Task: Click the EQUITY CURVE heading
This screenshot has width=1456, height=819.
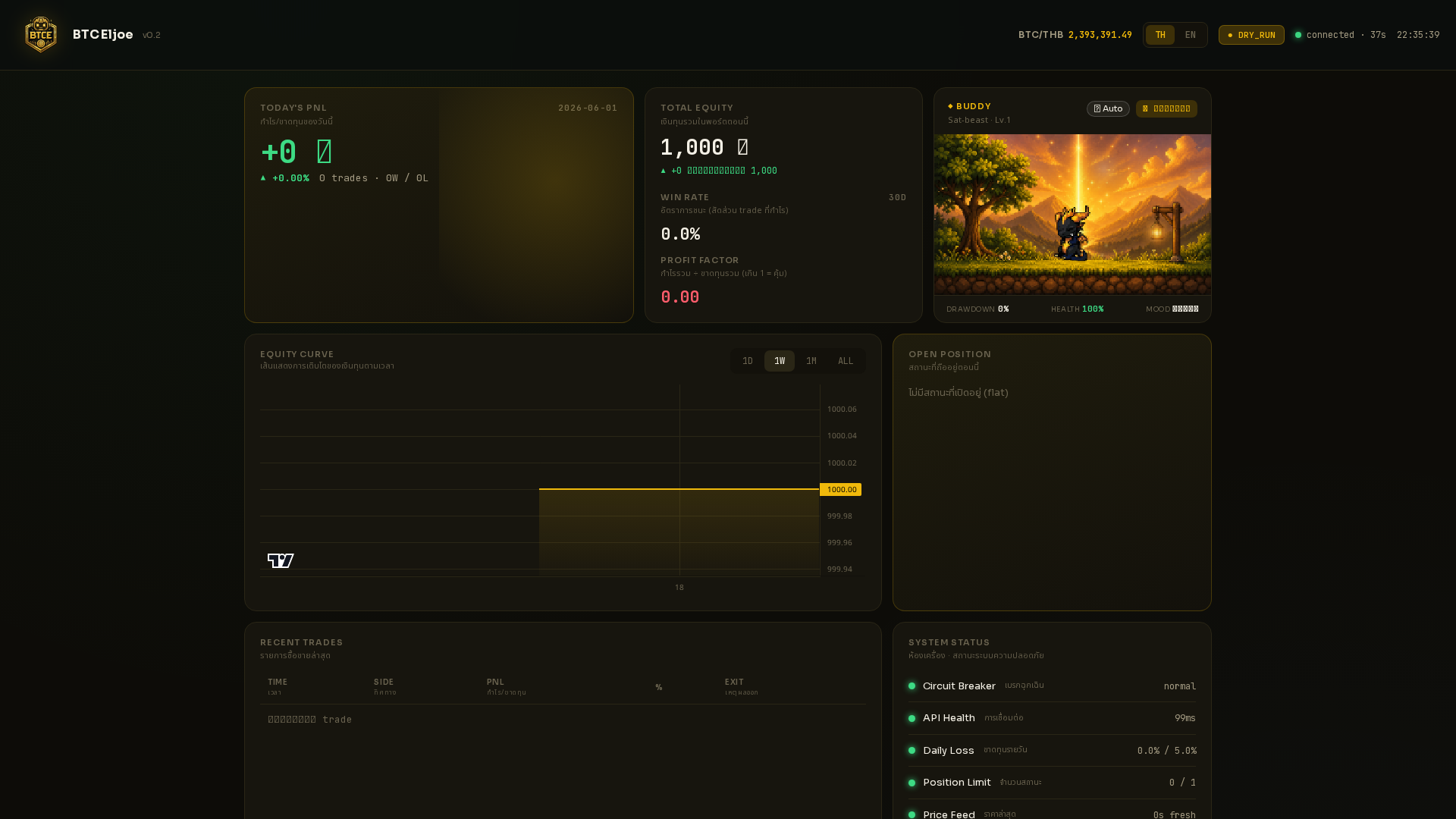Action: click(297, 354)
